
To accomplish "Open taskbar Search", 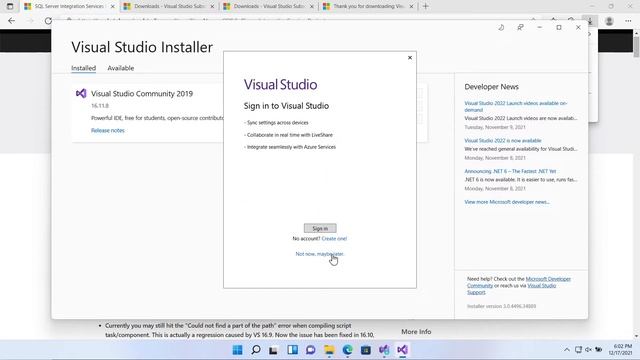I will pos(256,350).
